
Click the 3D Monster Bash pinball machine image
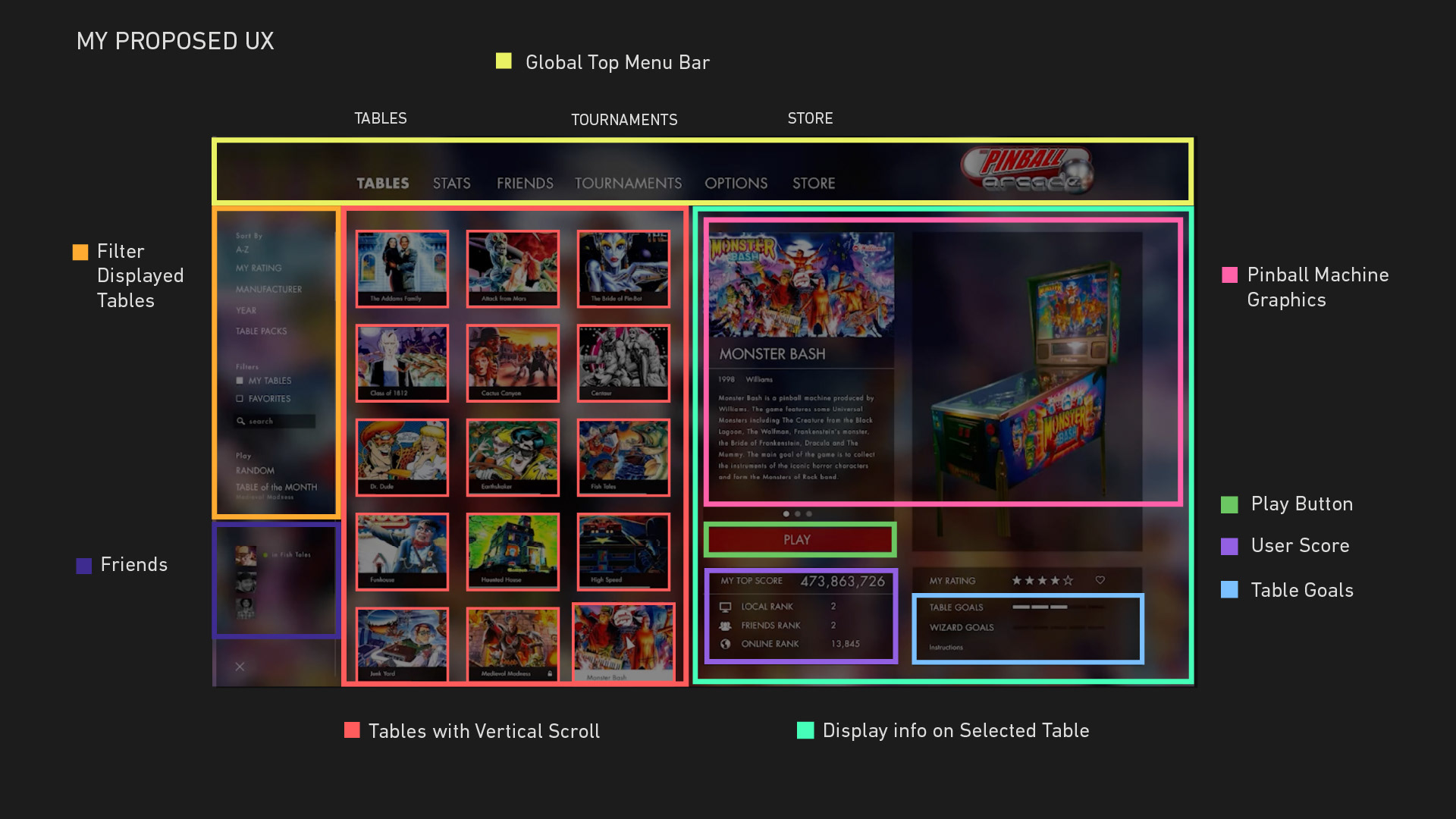point(1027,391)
